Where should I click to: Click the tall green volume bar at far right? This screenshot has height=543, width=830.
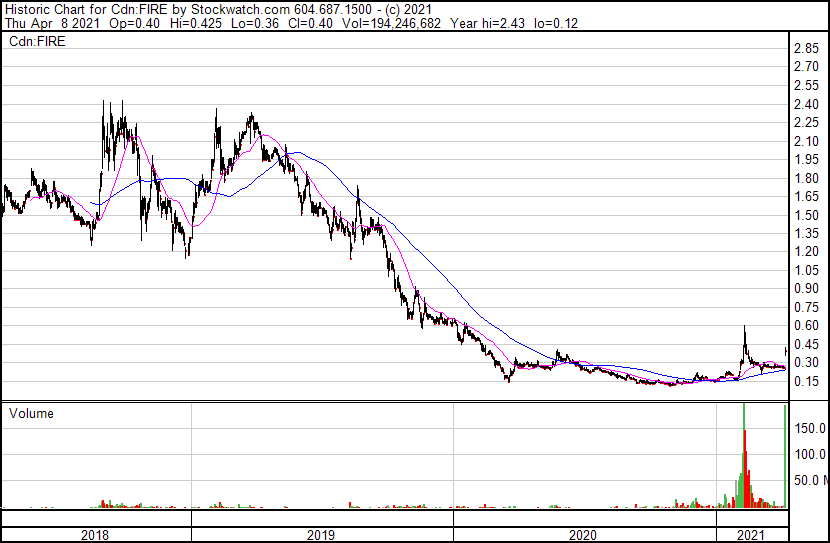785,455
